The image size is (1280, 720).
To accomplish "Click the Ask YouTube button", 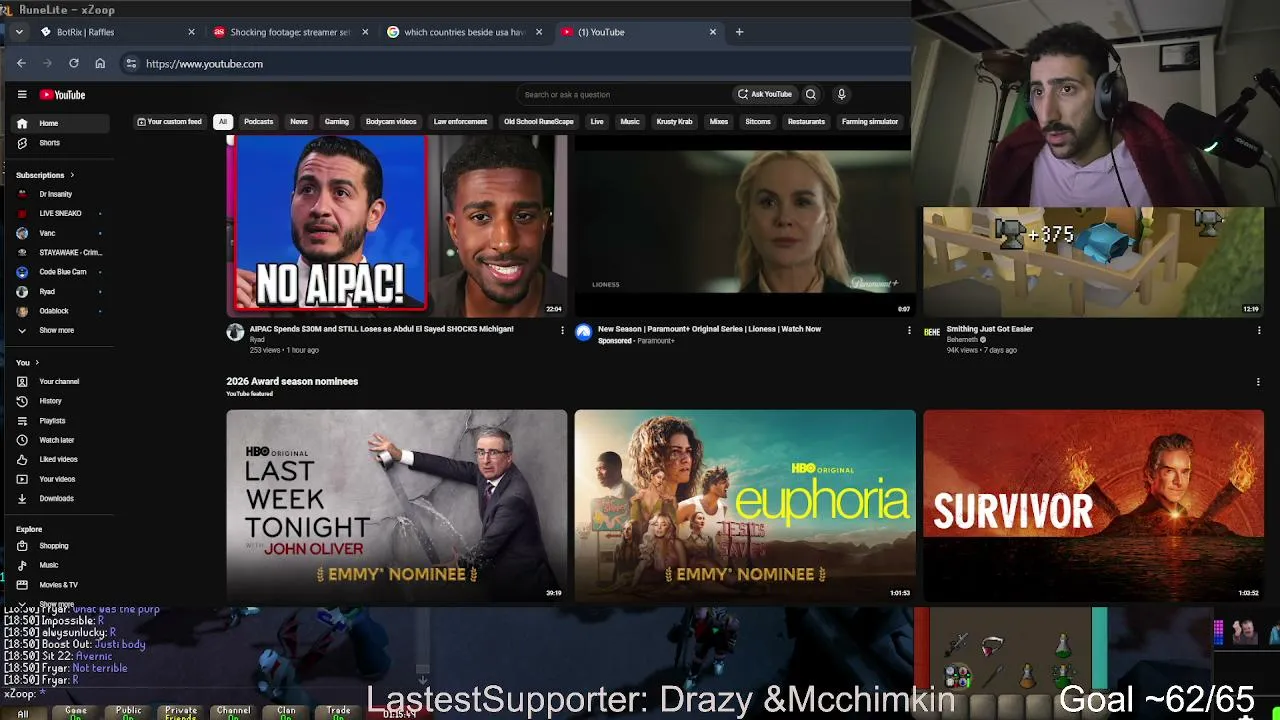I will pyautogui.click(x=765, y=94).
